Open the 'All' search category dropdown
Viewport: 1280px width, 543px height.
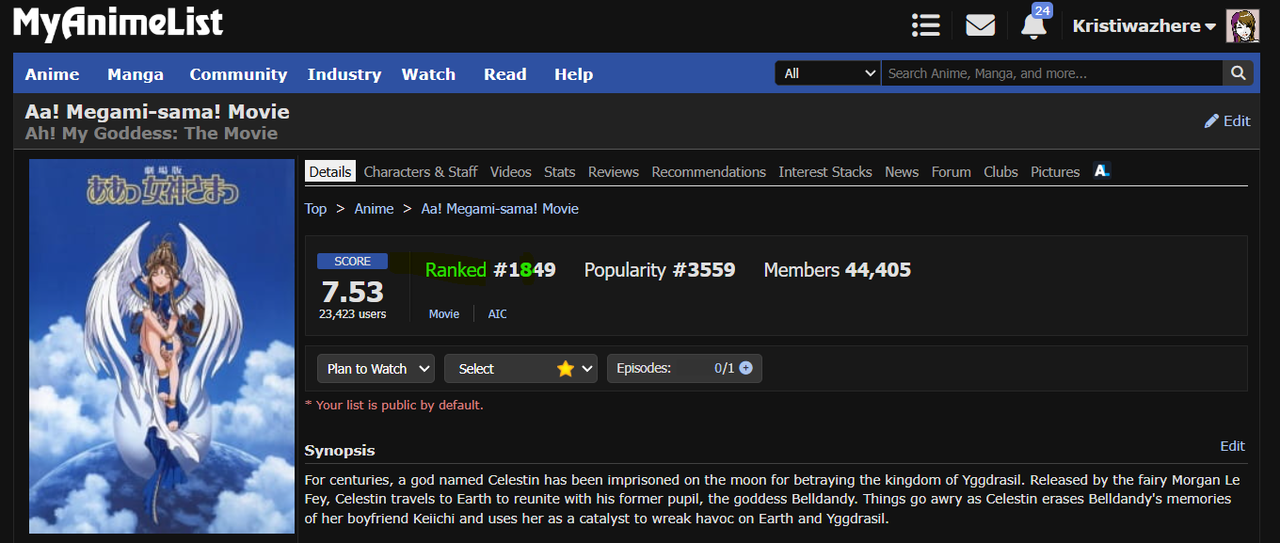tap(828, 73)
